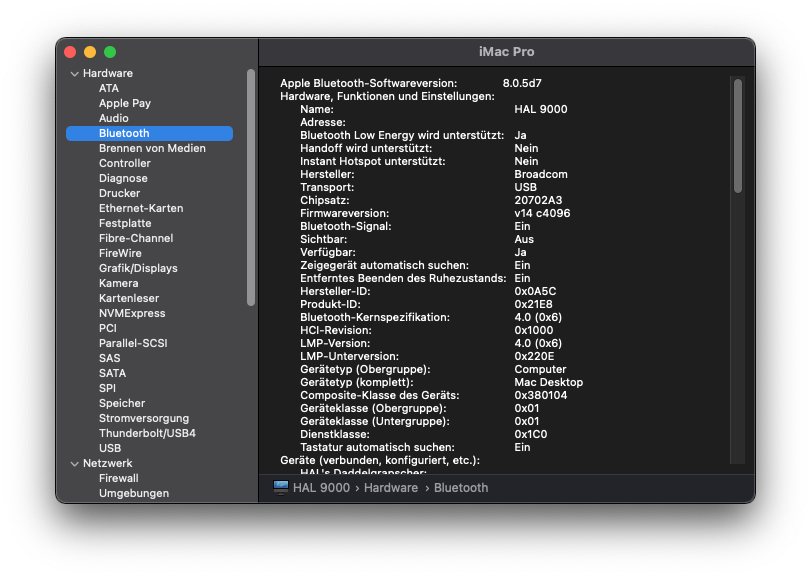This screenshot has width=811, height=577.
Task: Select Grafik/Displays in the sidebar
Action: (x=138, y=268)
